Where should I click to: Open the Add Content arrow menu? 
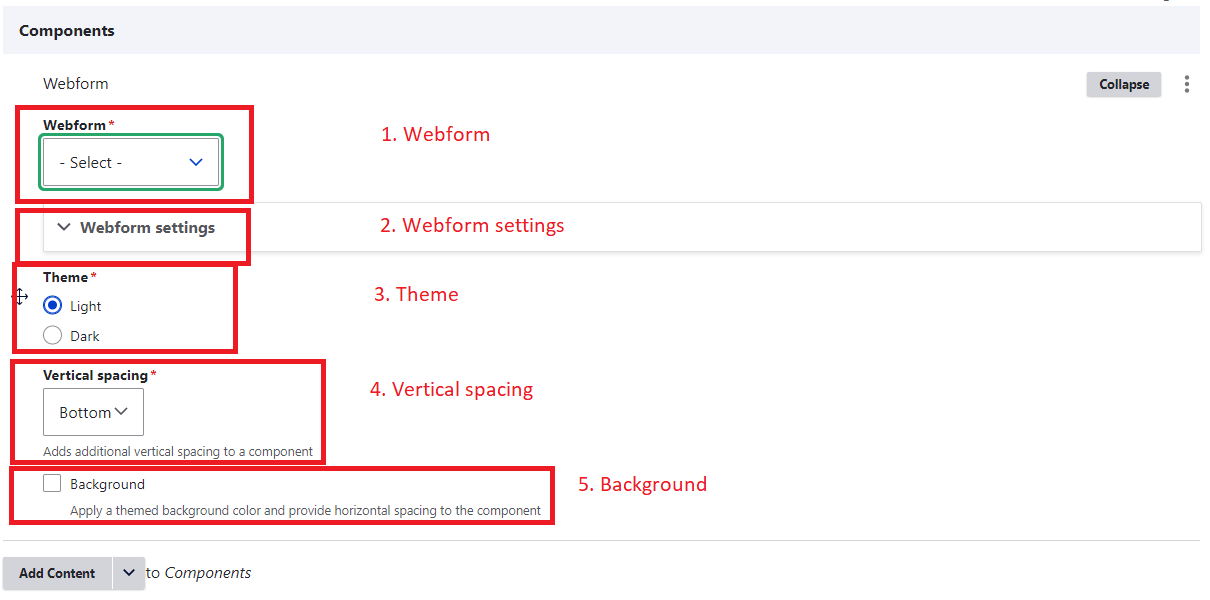point(129,573)
